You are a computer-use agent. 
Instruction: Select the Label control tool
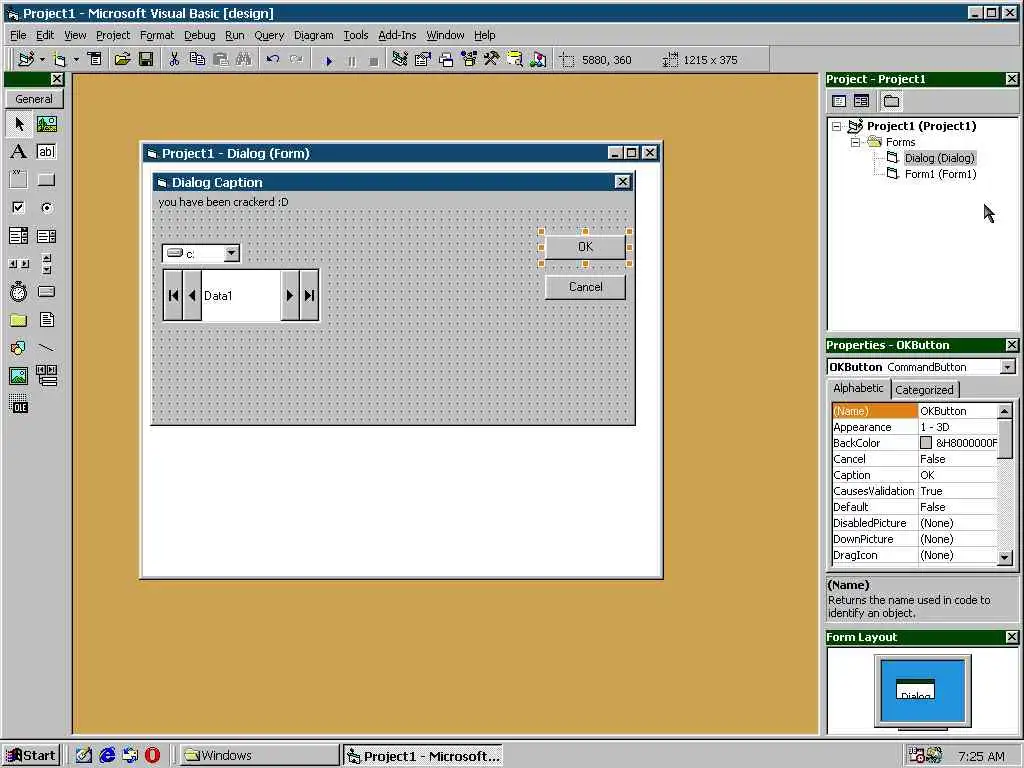(19, 152)
